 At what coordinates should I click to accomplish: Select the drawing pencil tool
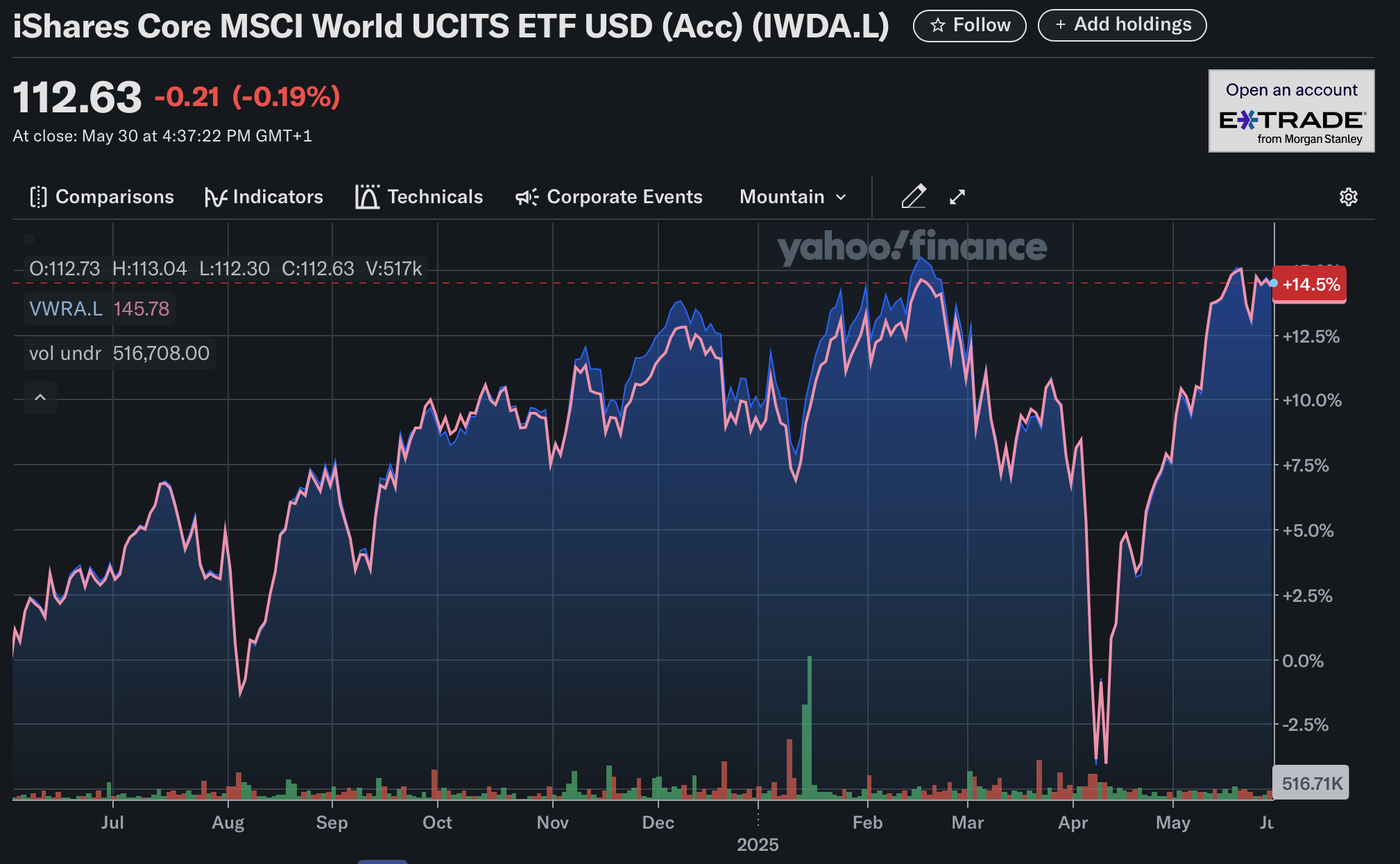coord(914,196)
